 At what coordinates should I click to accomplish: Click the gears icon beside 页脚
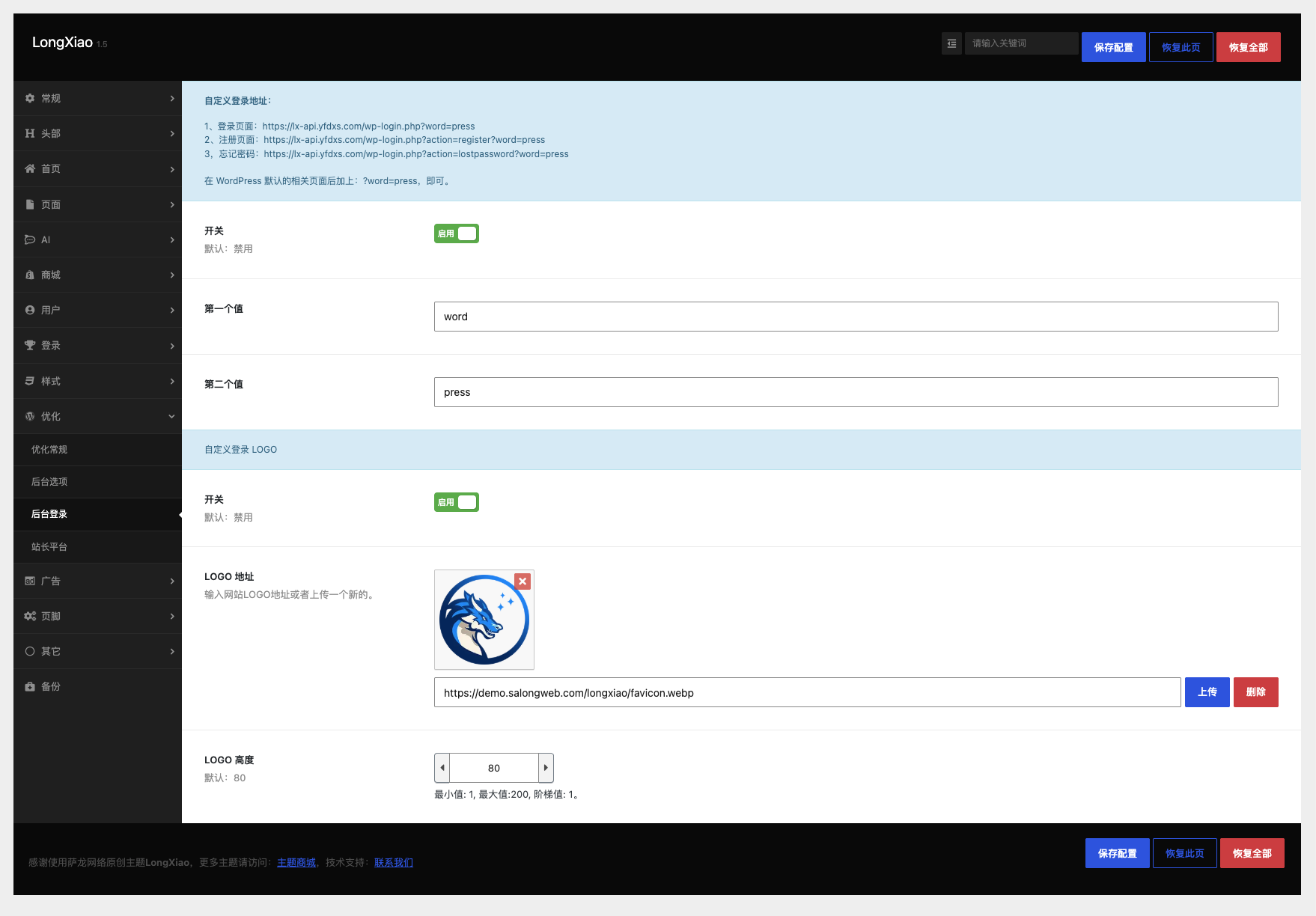(30, 616)
